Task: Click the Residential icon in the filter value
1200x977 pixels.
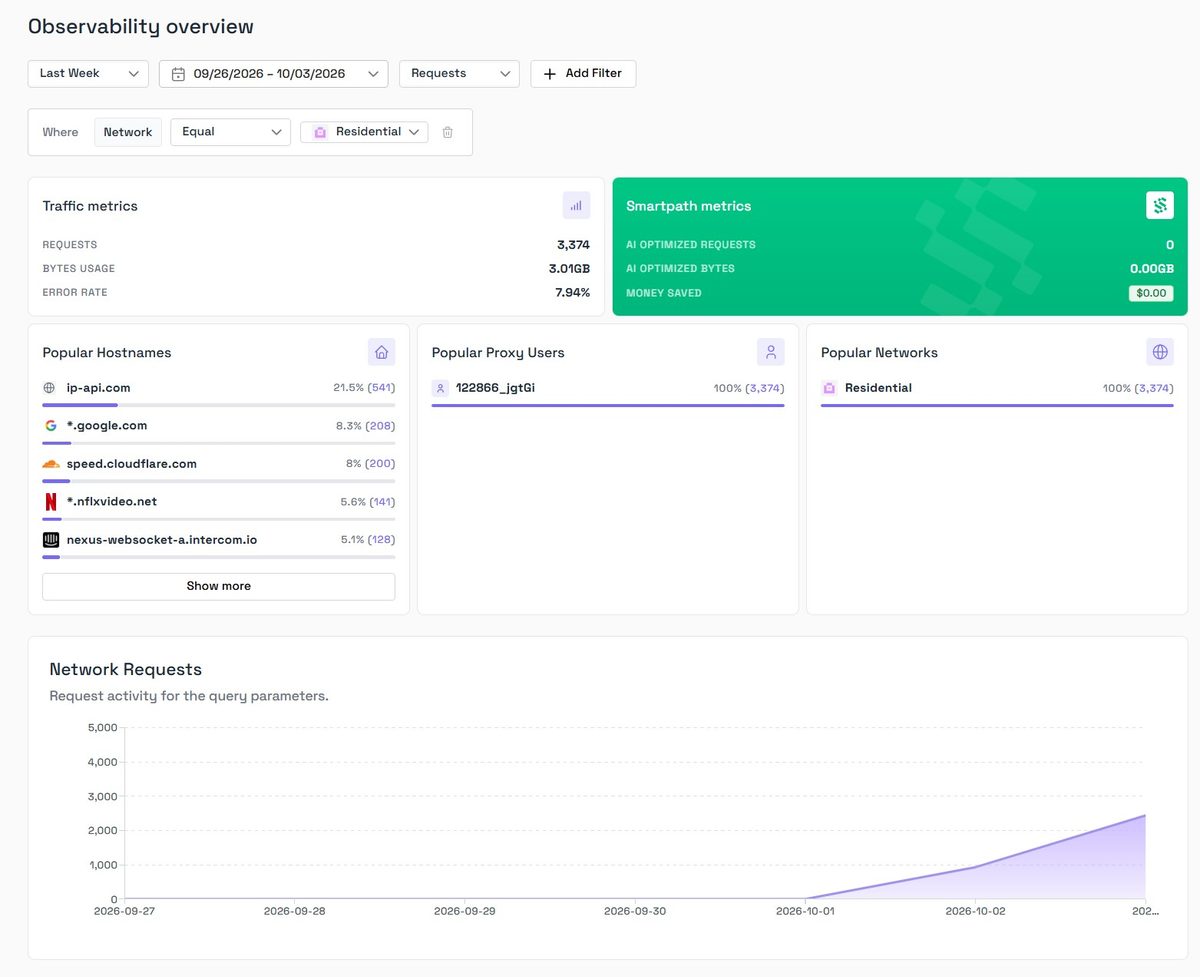Action: click(320, 132)
